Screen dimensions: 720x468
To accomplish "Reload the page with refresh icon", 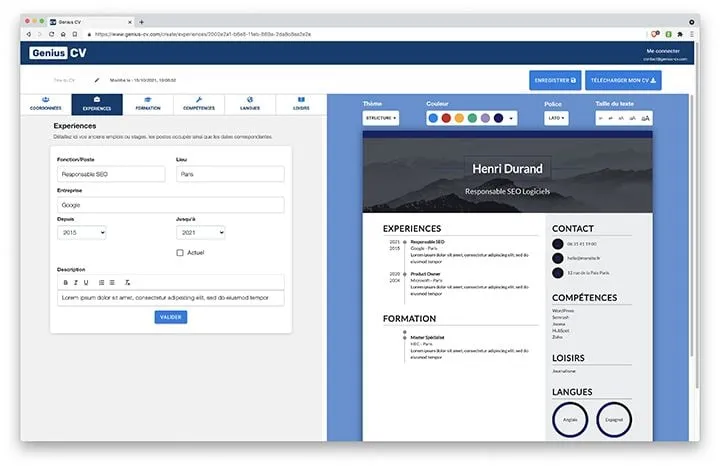I will [x=51, y=34].
